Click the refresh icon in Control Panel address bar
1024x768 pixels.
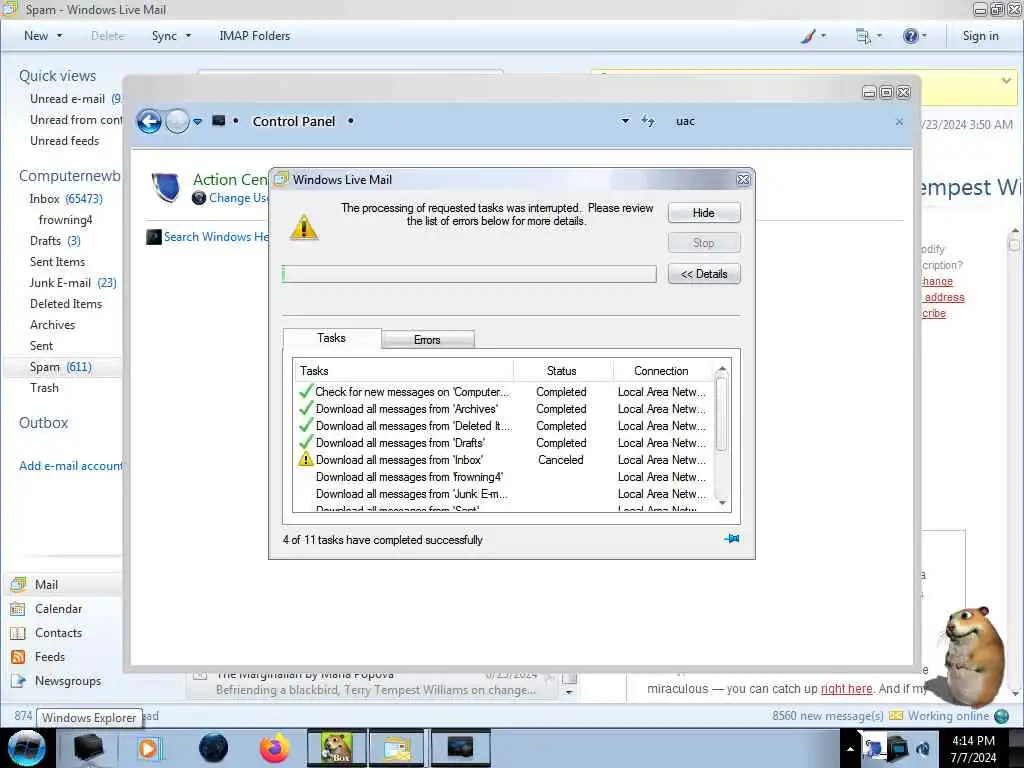[648, 121]
